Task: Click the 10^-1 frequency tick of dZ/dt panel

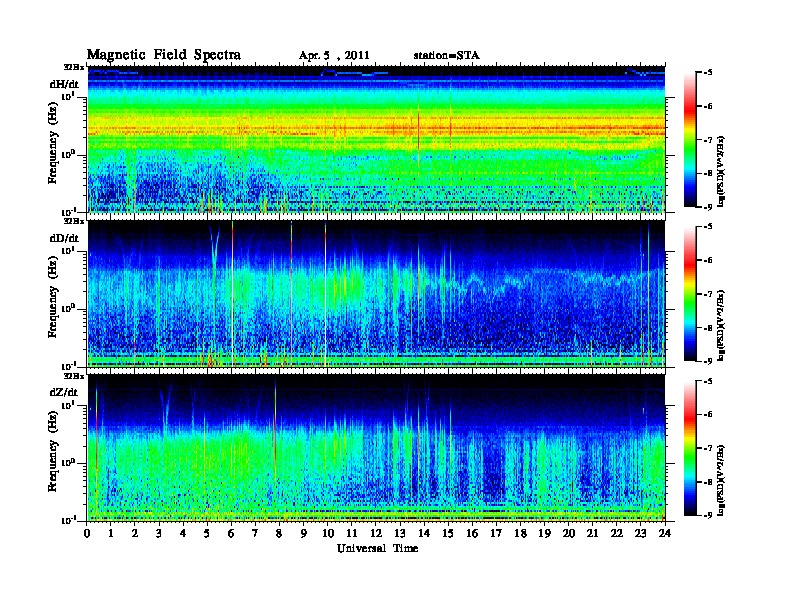Action: 68,520
